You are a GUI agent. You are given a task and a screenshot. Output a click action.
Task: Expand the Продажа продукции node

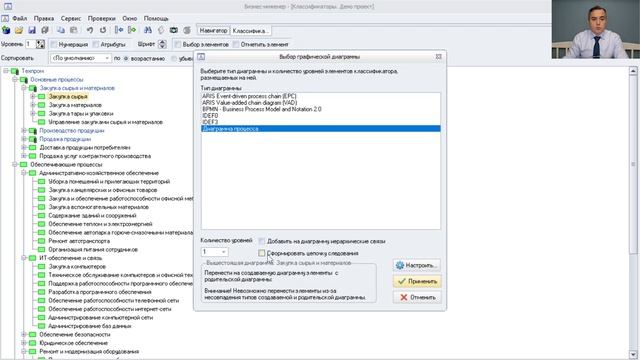[24, 139]
